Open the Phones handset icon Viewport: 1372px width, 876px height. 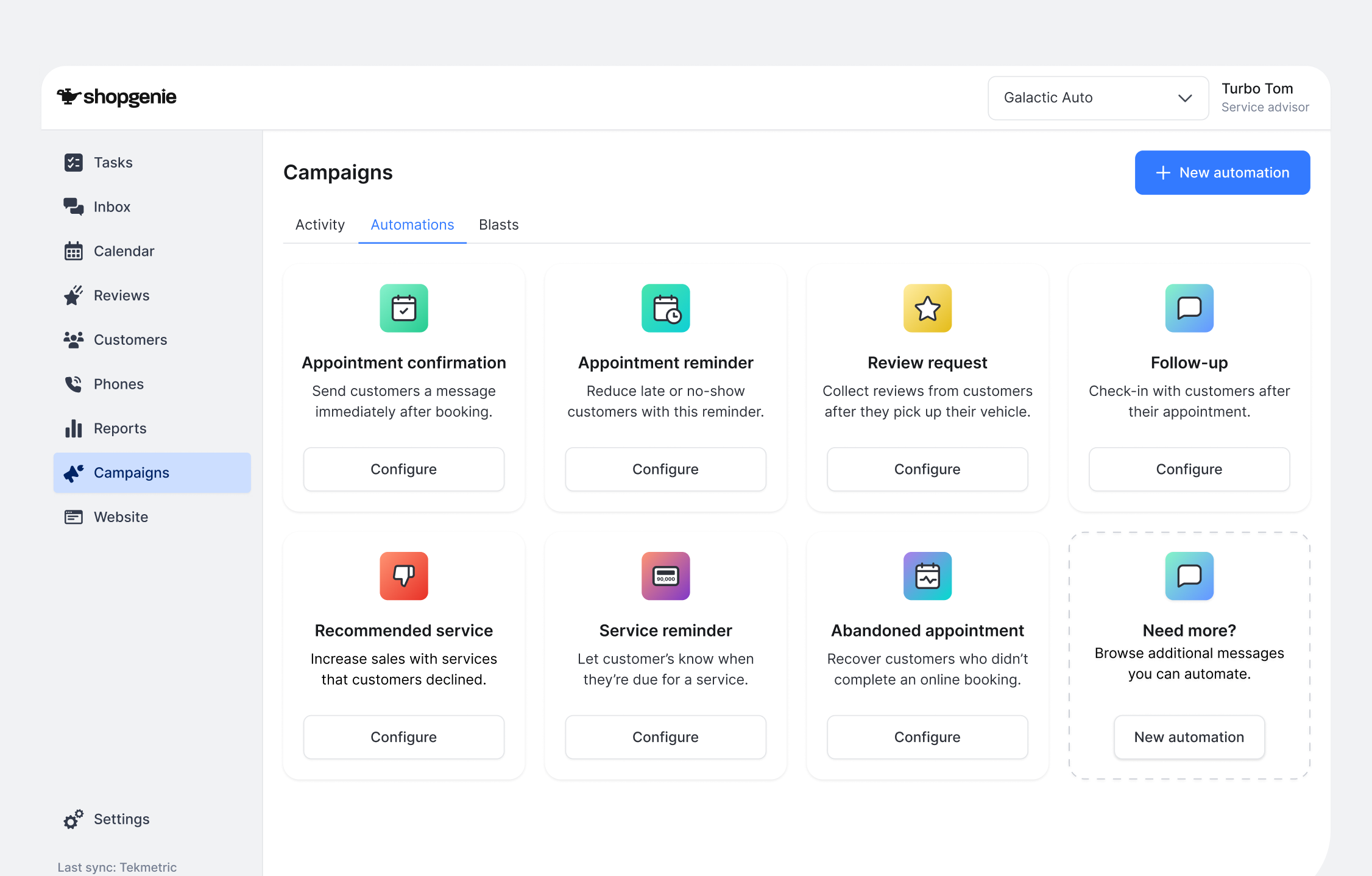73,384
